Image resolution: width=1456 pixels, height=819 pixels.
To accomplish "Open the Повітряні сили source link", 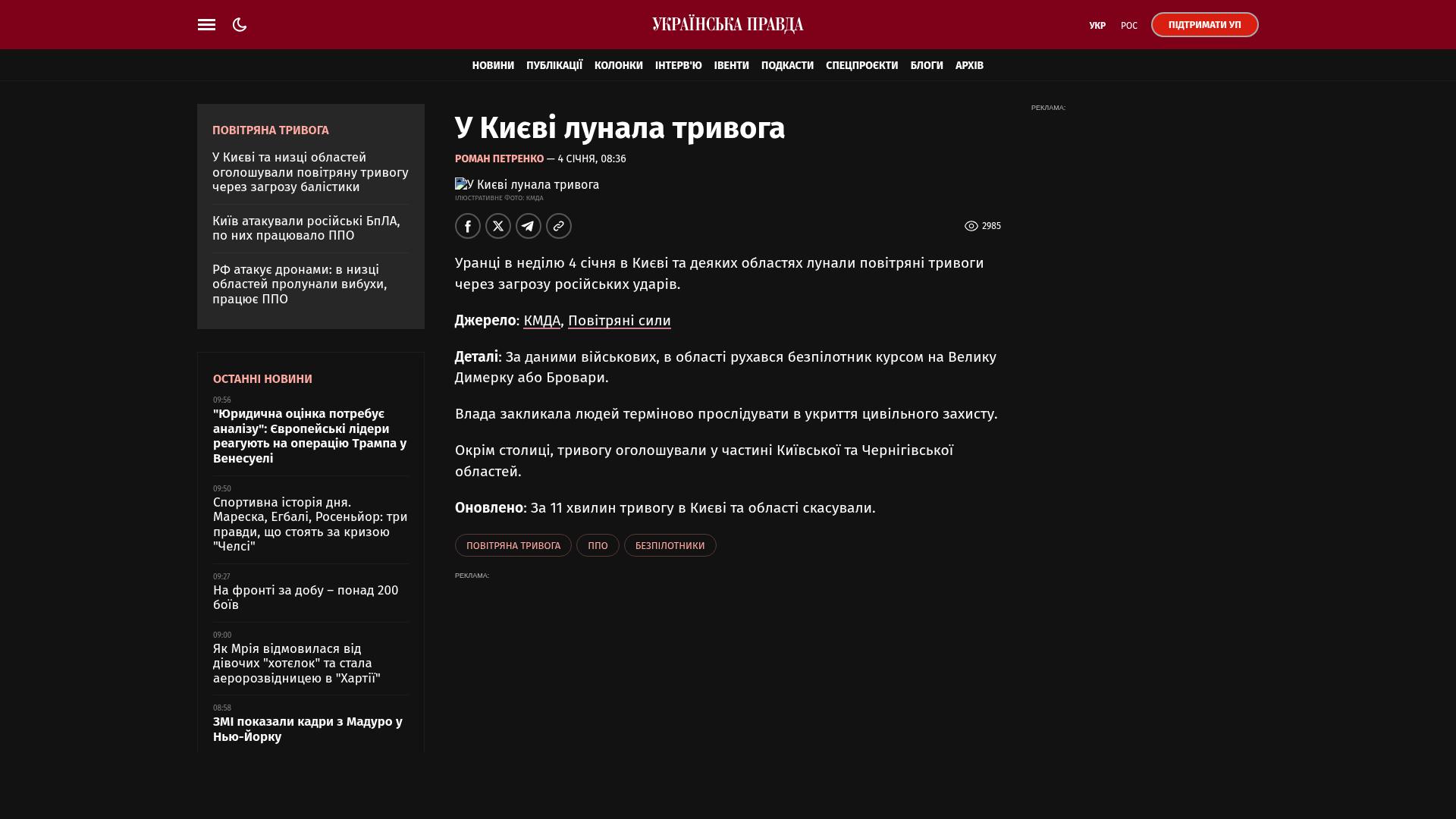I will 619,321.
